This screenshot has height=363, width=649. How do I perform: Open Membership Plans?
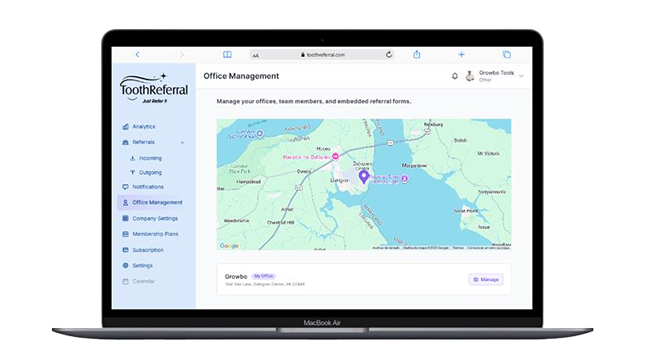tap(155, 234)
